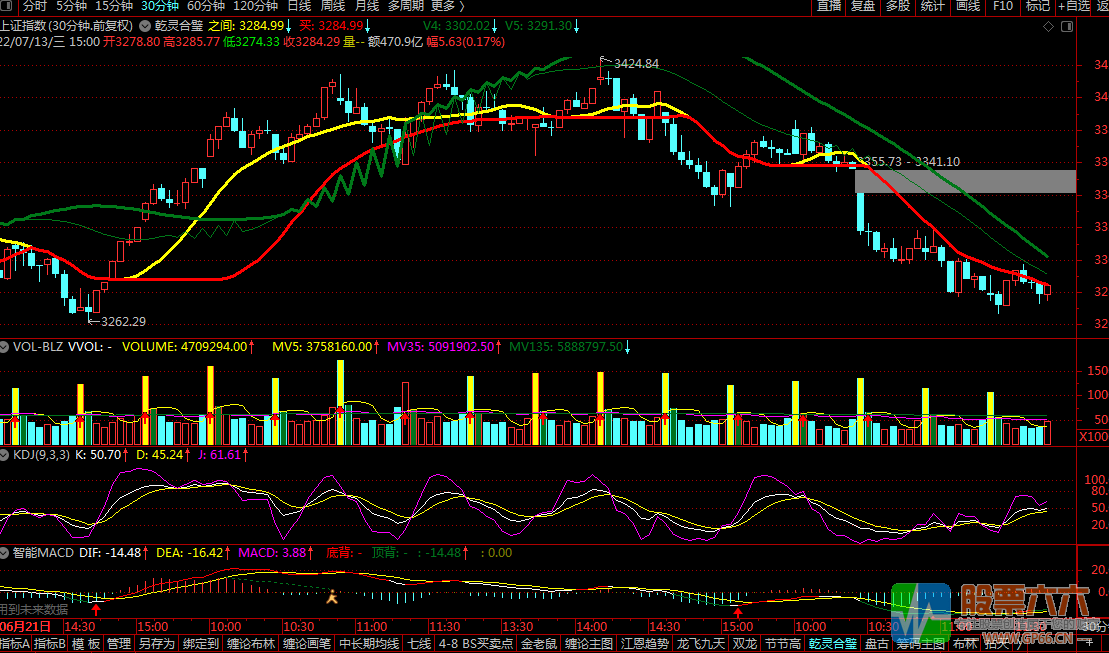Image resolution: width=1109 pixels, height=653 pixels.
Task: Click the gray gap rectangle on the chart
Action: click(x=965, y=181)
